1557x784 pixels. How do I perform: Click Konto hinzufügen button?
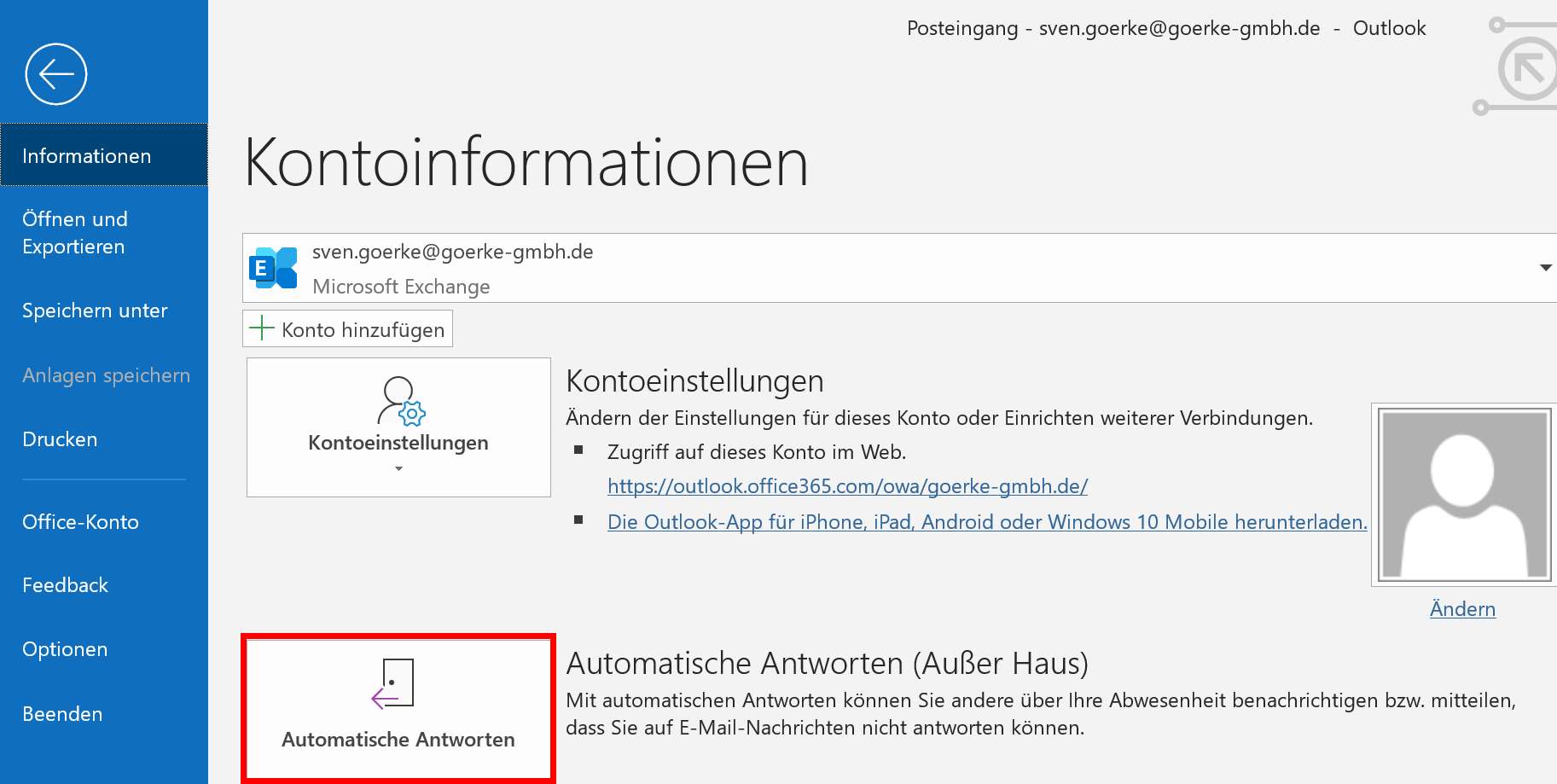tap(347, 328)
